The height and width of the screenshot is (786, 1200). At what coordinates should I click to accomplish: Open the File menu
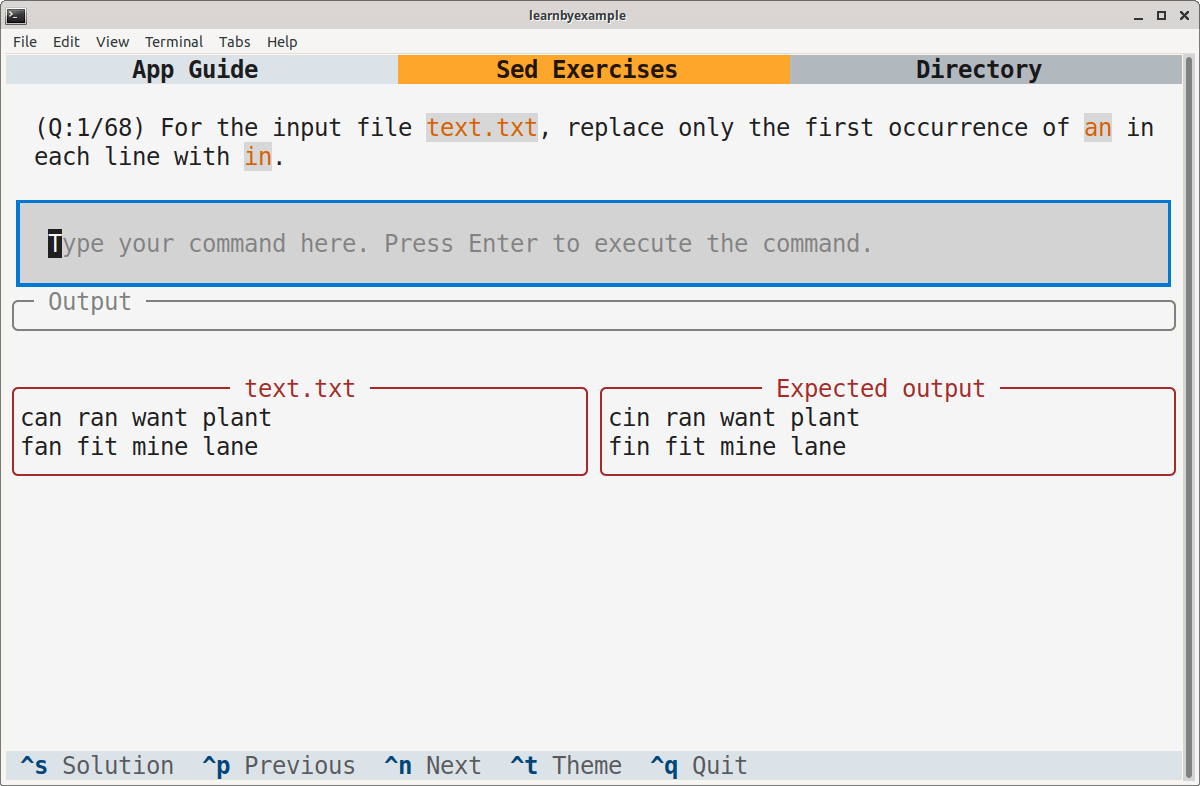24,42
